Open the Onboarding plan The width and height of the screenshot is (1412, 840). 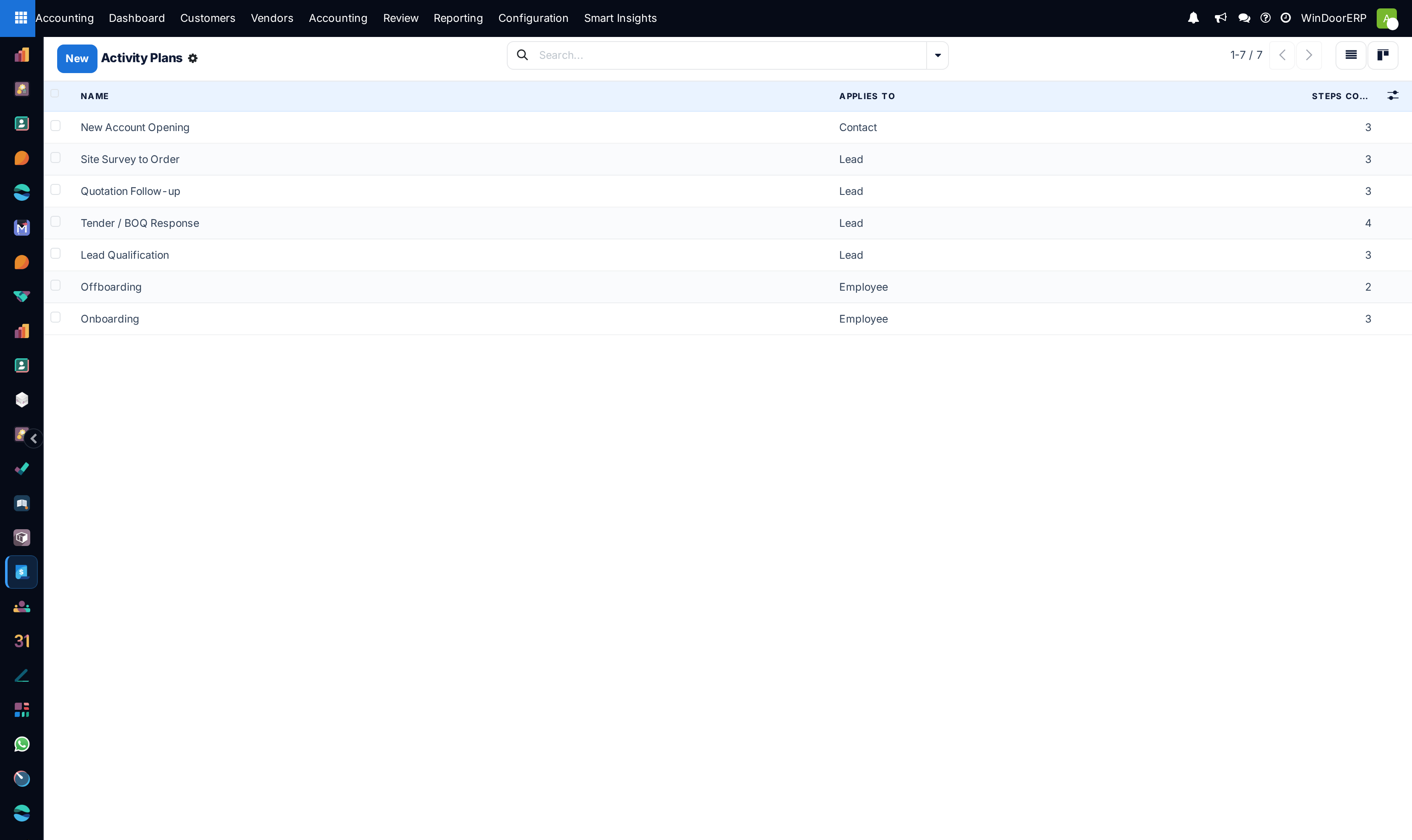[109, 319]
